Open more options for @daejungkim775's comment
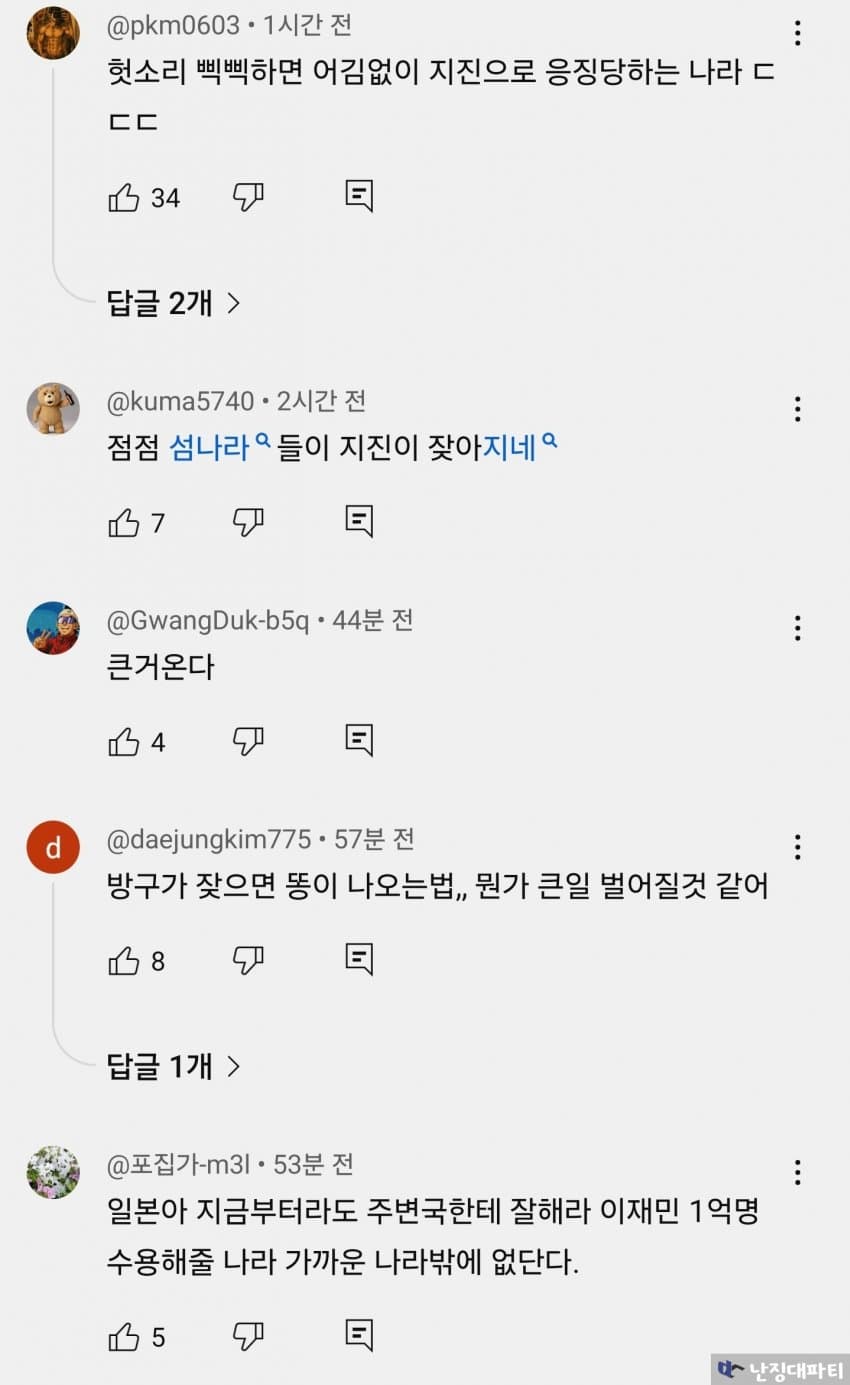 (797, 847)
